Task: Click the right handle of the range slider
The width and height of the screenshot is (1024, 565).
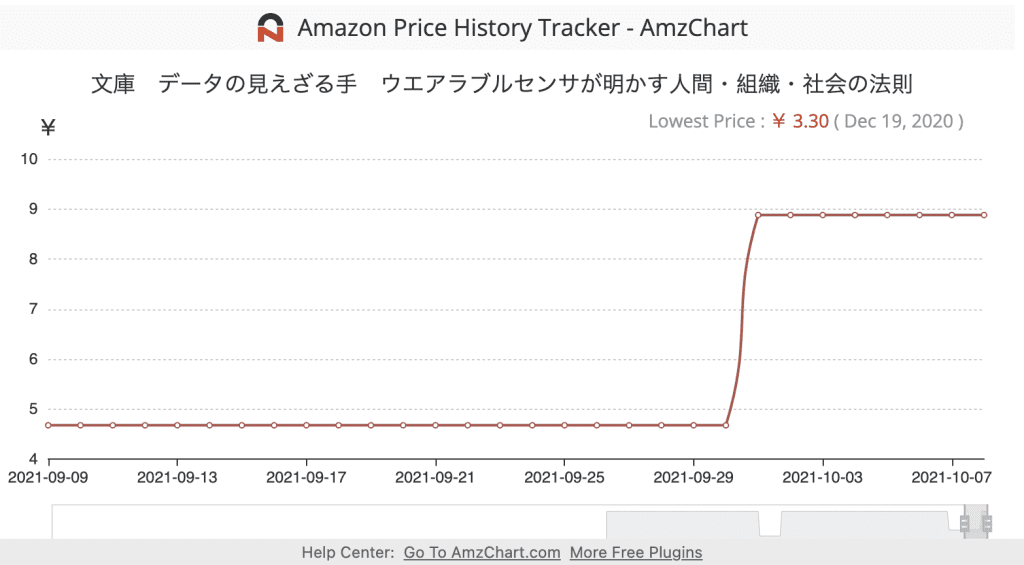Action: 986,523
